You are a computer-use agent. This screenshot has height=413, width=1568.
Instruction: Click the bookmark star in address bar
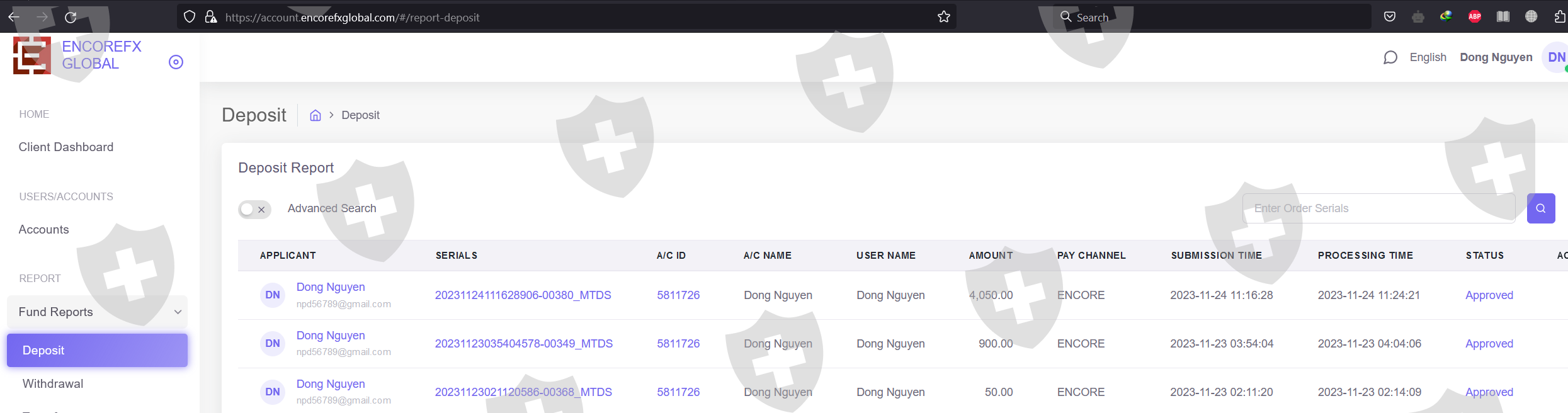tap(943, 17)
